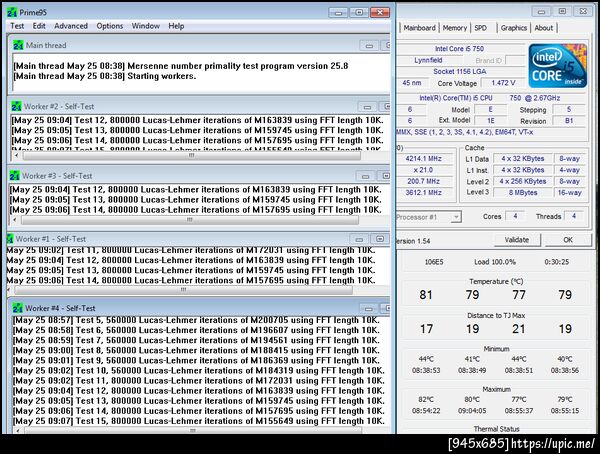Minimize the CPU-Z window
The height and width of the screenshot is (454, 600).
[x=541, y=11]
